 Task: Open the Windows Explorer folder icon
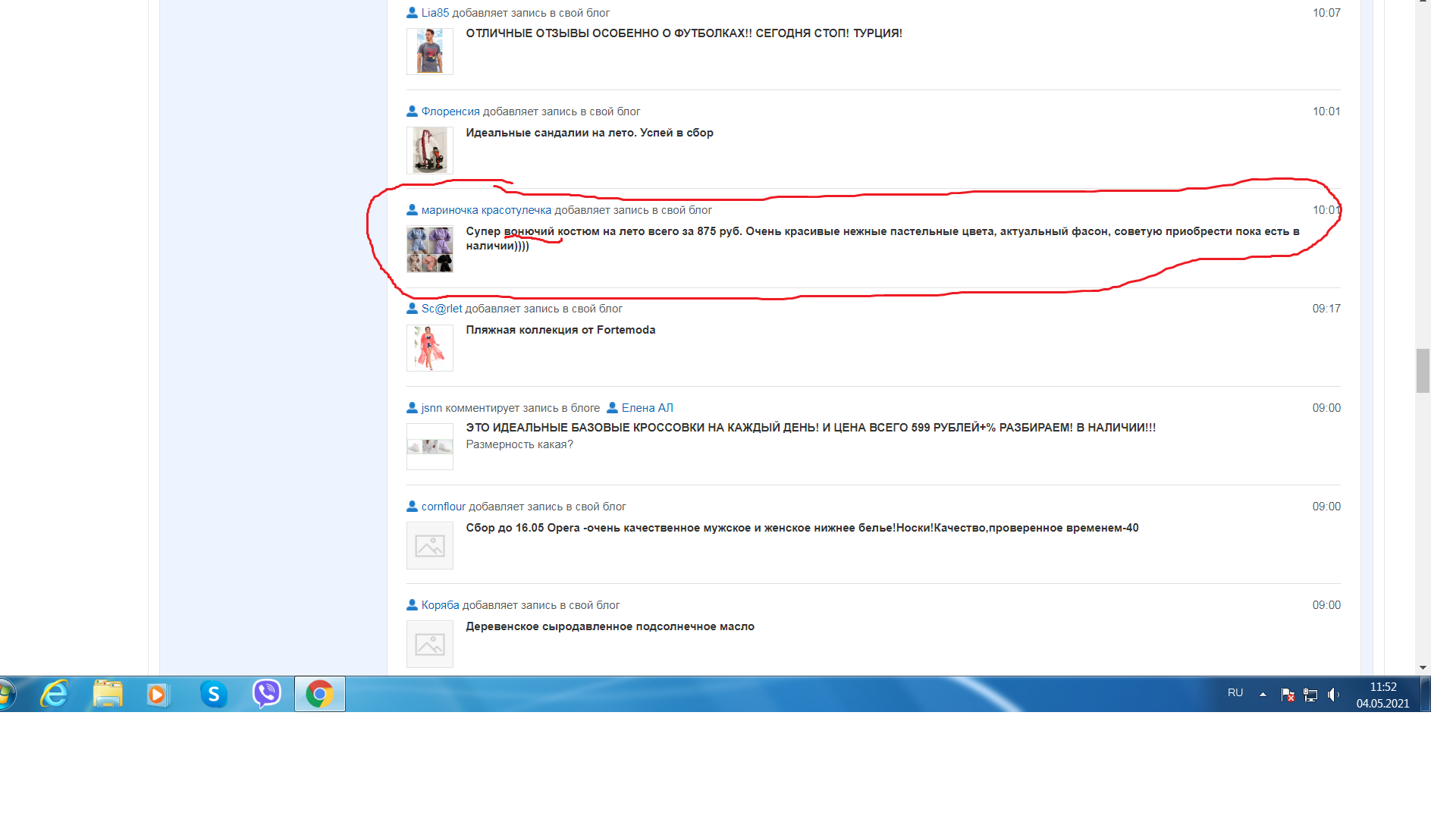107,694
